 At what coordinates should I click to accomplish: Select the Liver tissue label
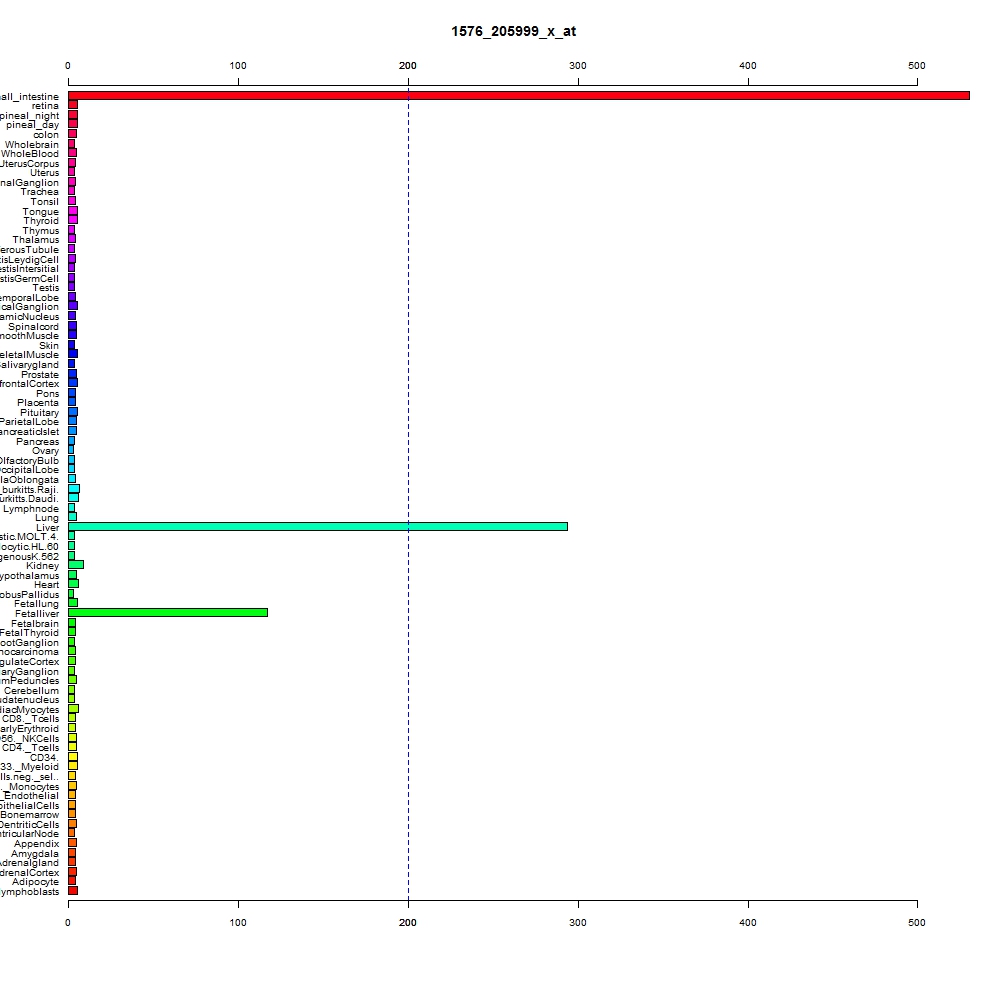(47, 527)
